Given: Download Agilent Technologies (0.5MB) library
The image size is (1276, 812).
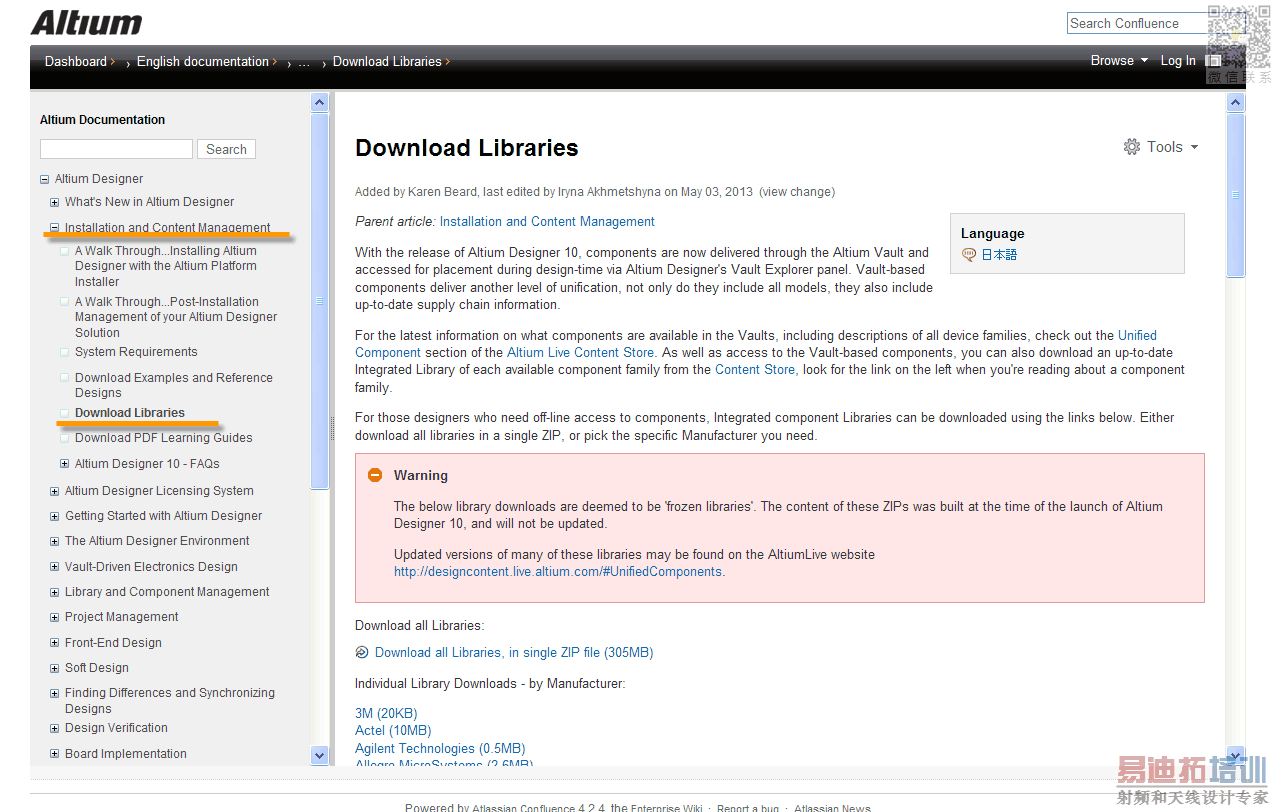Looking at the screenshot, I should [440, 749].
